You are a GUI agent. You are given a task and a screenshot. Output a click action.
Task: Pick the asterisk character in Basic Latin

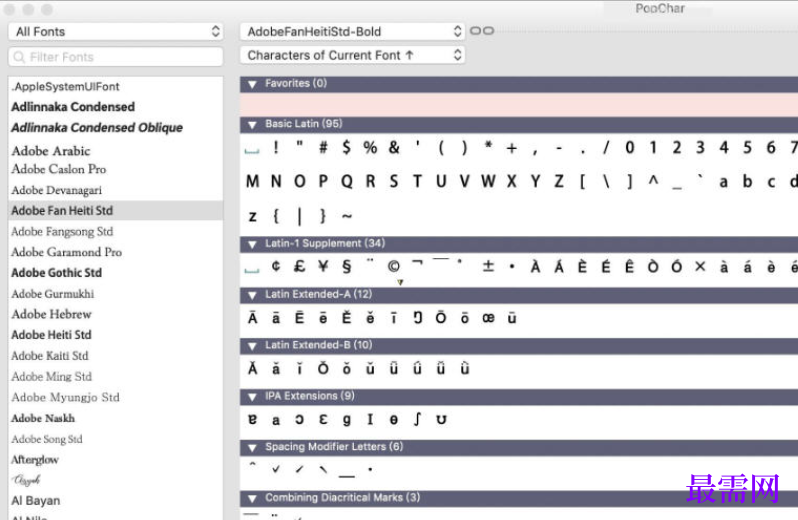point(488,145)
